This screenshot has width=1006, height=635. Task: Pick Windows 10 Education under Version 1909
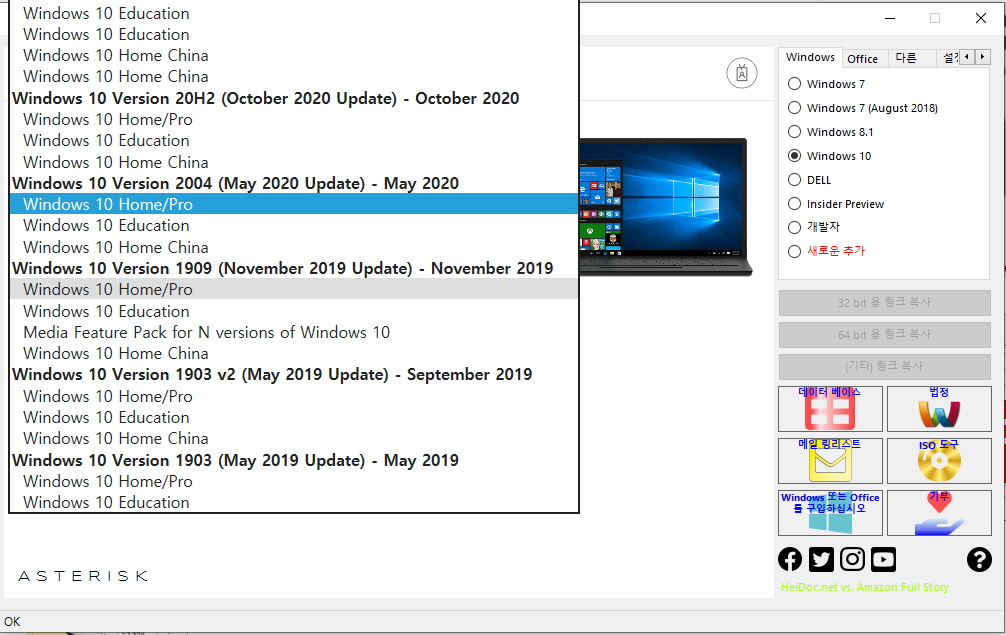tap(294, 311)
